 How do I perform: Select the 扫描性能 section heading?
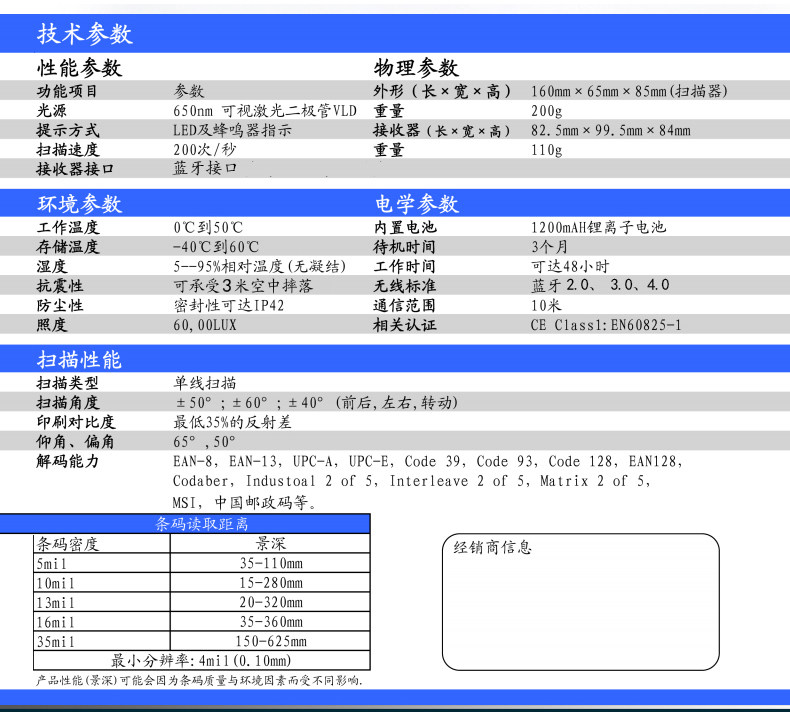79,359
